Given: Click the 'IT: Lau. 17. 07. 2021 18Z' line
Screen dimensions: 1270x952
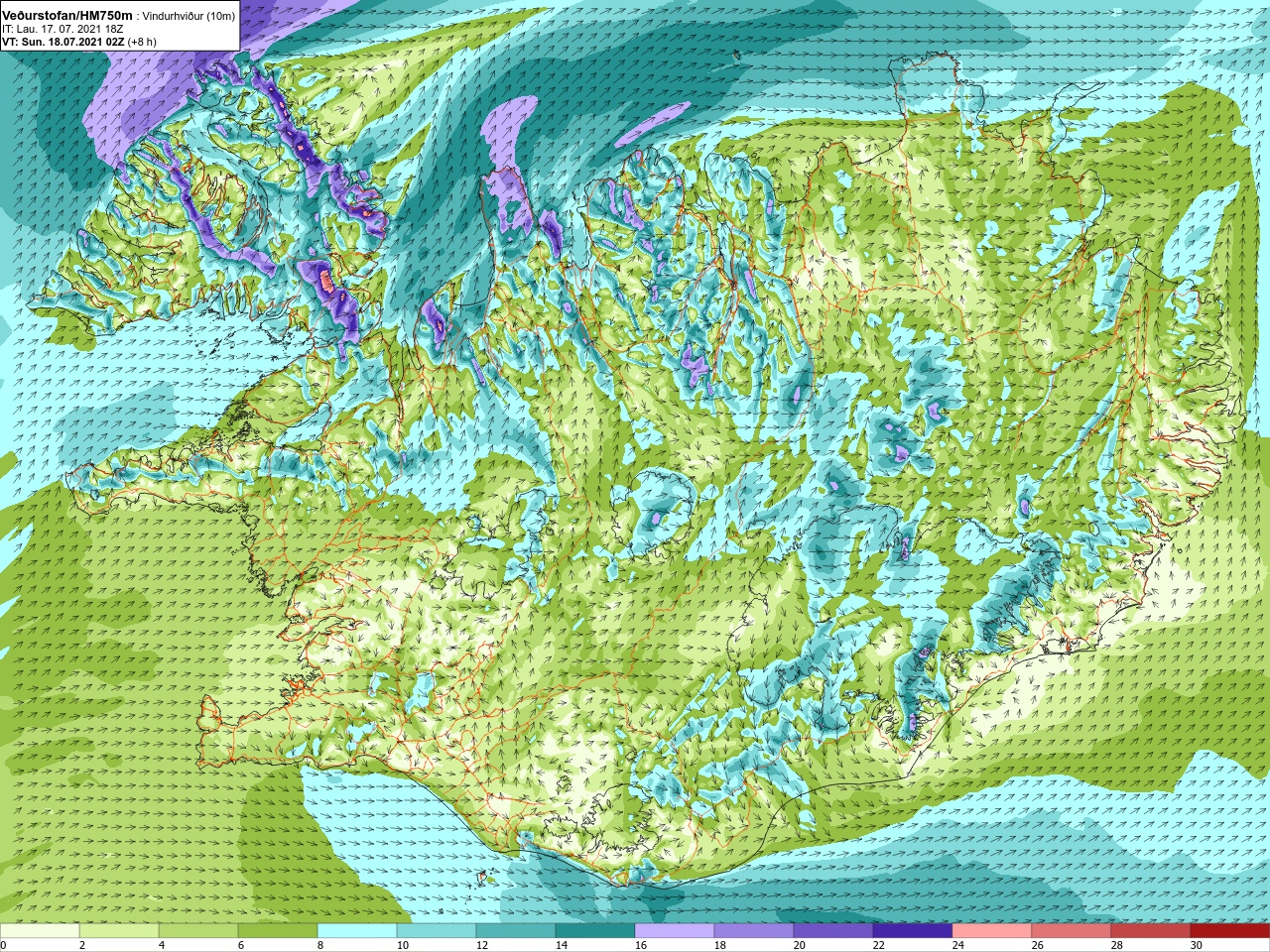Looking at the screenshot, I should coord(63,29).
